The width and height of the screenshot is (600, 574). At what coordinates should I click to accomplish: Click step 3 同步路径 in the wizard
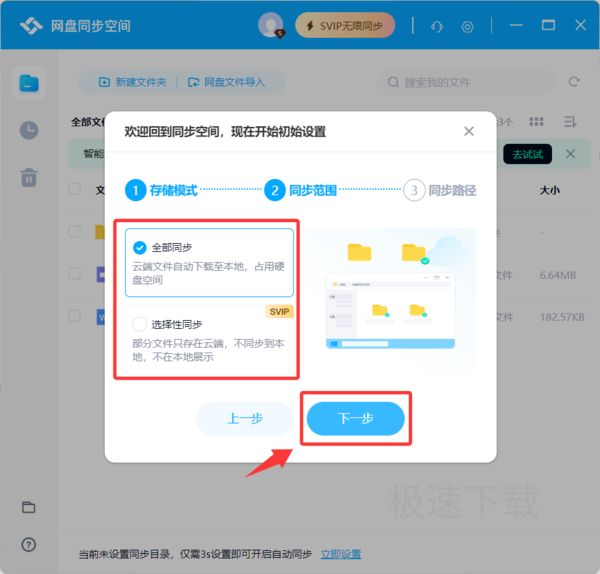tap(440, 190)
